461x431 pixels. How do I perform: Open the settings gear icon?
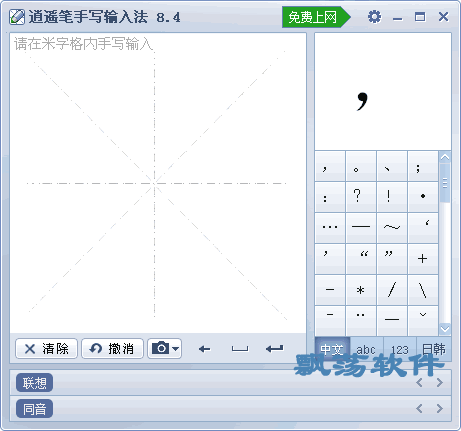[374, 17]
